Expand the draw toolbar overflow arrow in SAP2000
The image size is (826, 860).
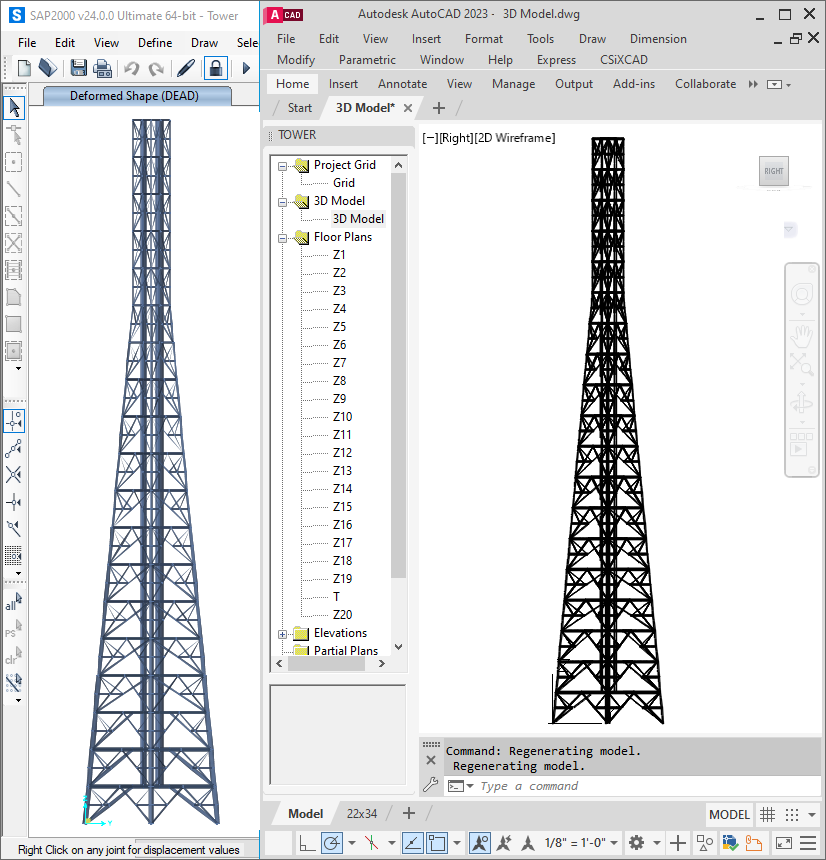18,369
